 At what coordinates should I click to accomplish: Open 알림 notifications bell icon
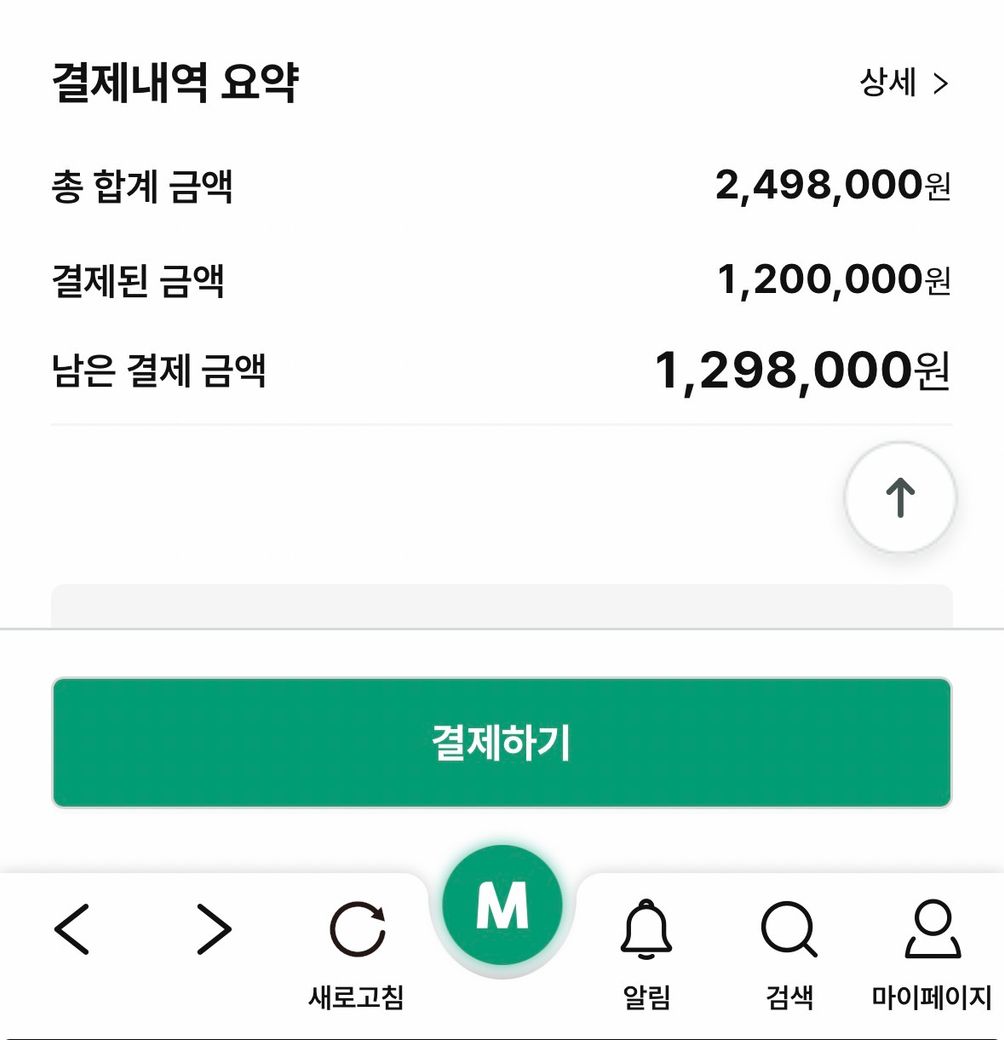pyautogui.click(x=646, y=930)
